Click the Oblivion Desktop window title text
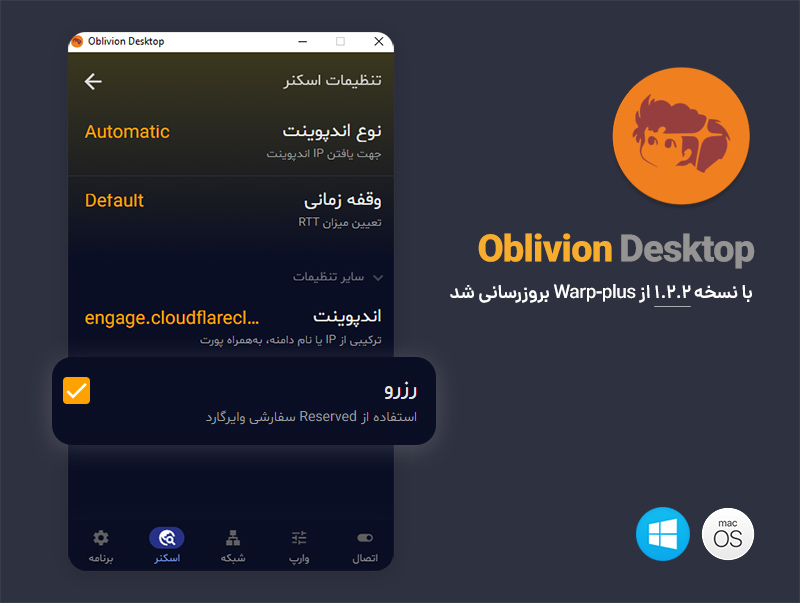Viewport: 800px width, 603px height. click(x=126, y=41)
